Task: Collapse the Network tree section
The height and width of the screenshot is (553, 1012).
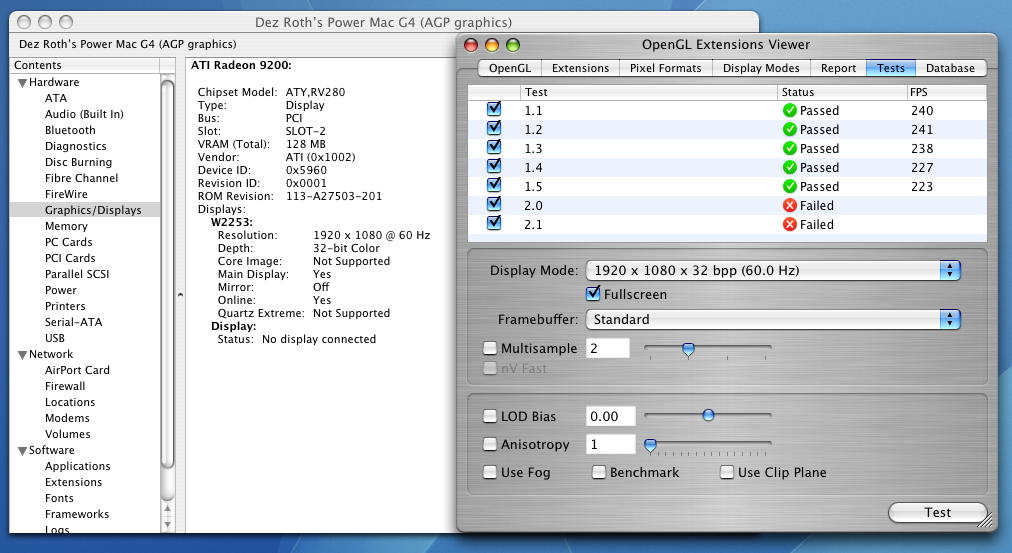Action: pos(22,355)
